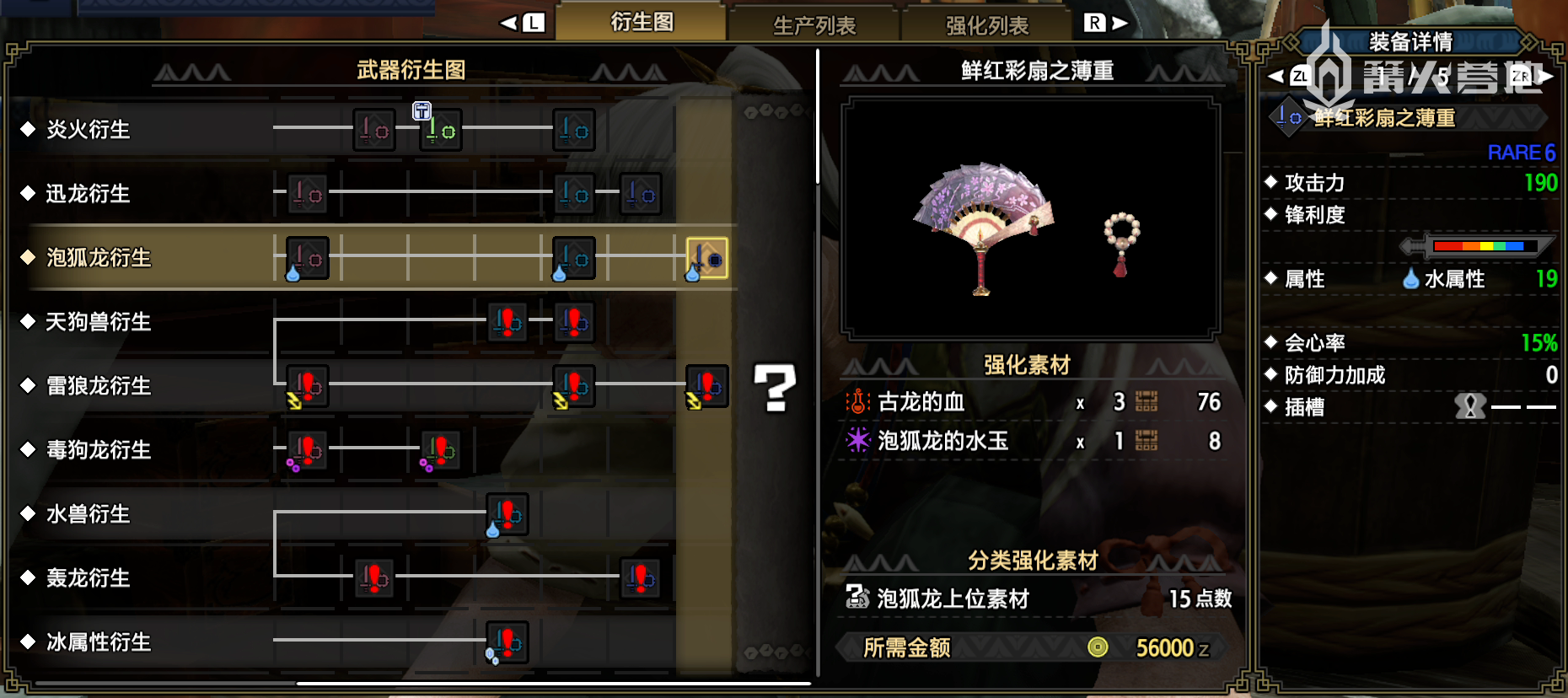Select ice weapon node in 冰属性衍生 row

tap(507, 642)
